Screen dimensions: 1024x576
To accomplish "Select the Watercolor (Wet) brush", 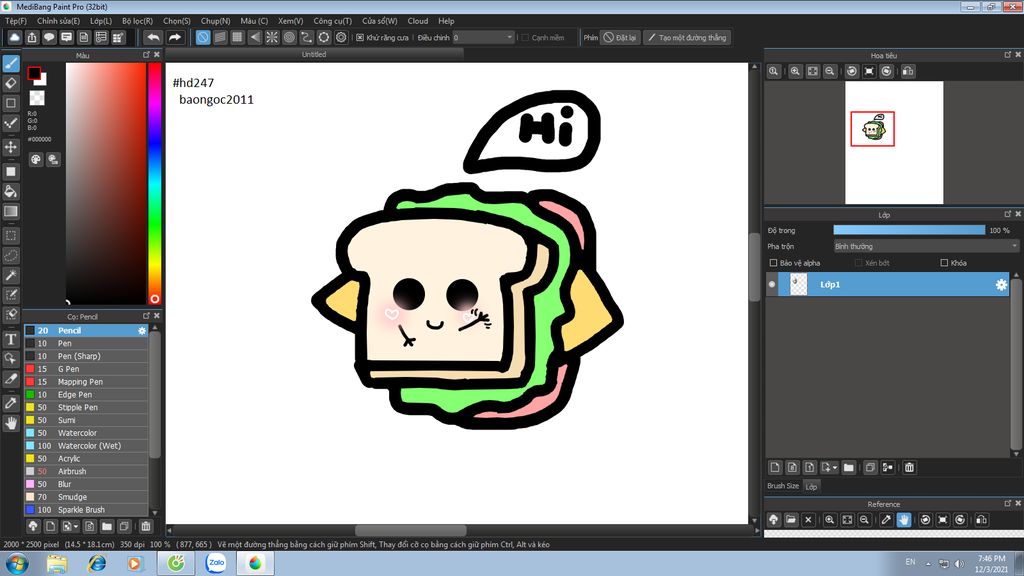I will coord(86,446).
